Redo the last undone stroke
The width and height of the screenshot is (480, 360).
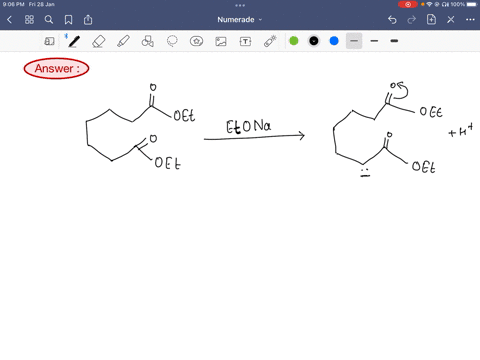coord(412,20)
